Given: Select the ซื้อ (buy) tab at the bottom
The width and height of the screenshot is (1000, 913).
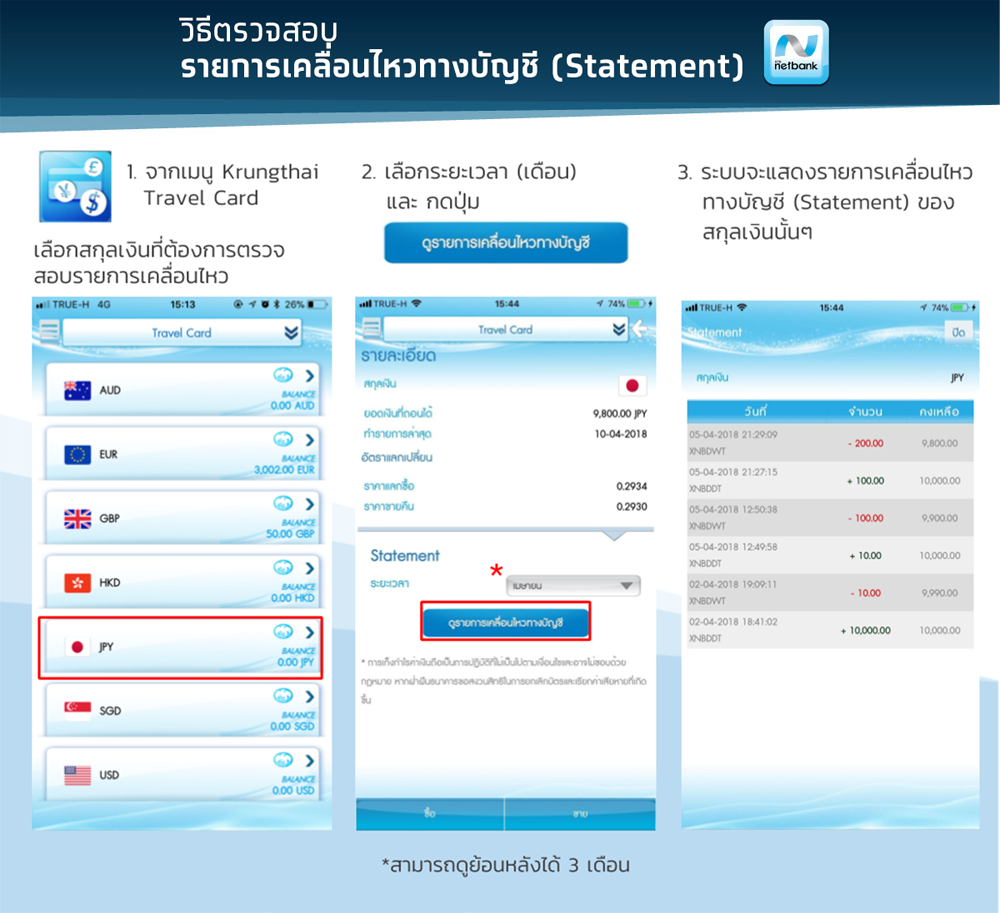Looking at the screenshot, I should click(430, 814).
